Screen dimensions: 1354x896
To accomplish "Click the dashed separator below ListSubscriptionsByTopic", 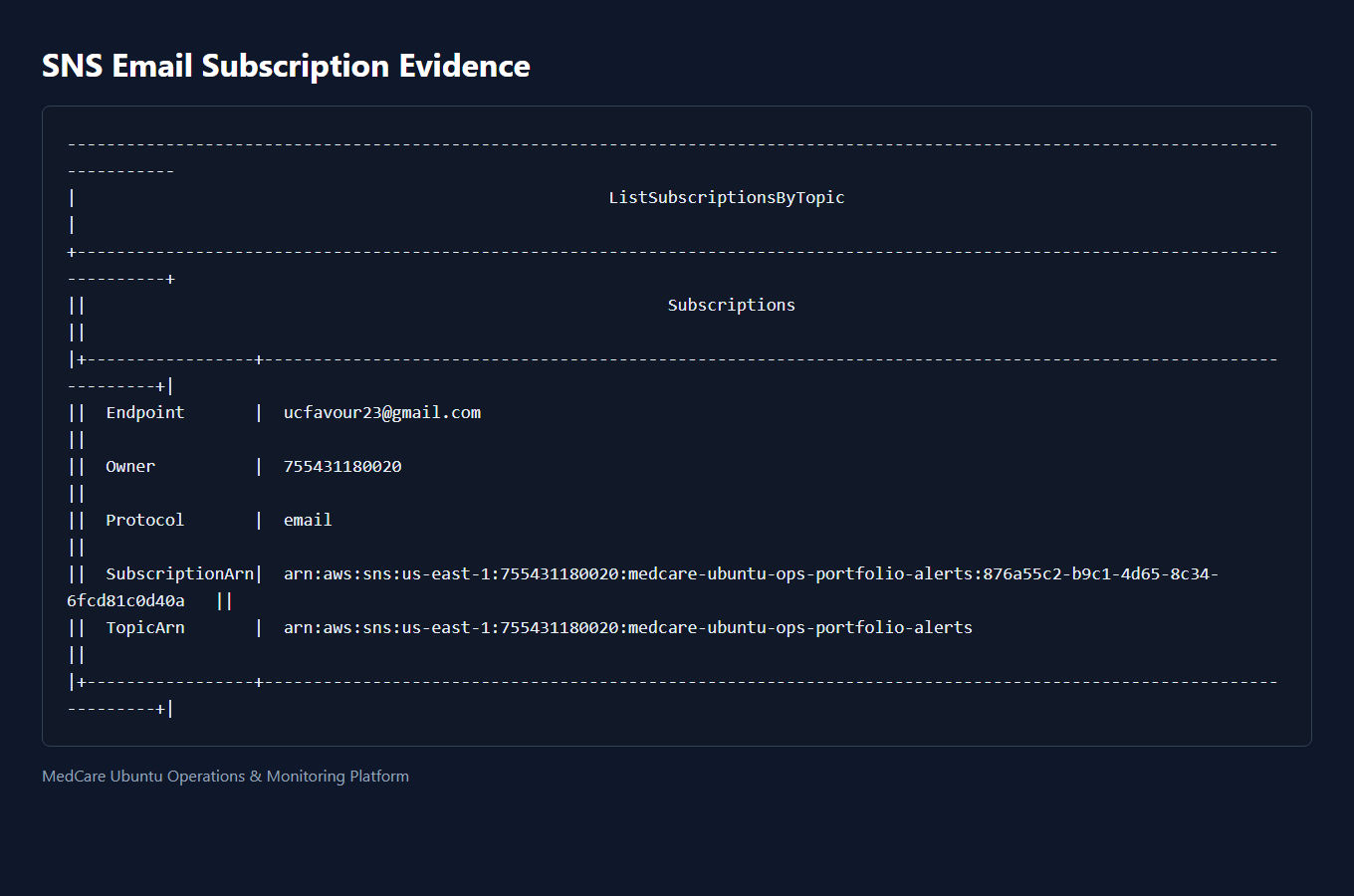I will 672,252.
